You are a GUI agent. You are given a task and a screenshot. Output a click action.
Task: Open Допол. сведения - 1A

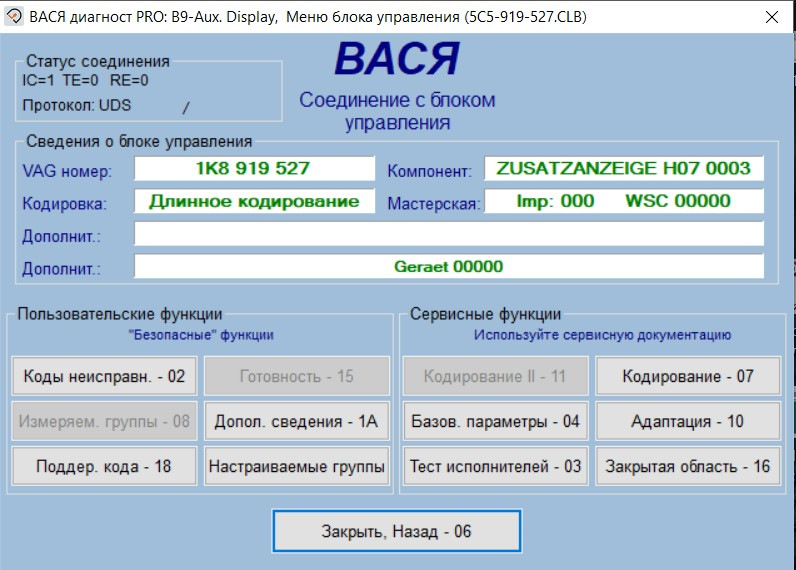296,421
